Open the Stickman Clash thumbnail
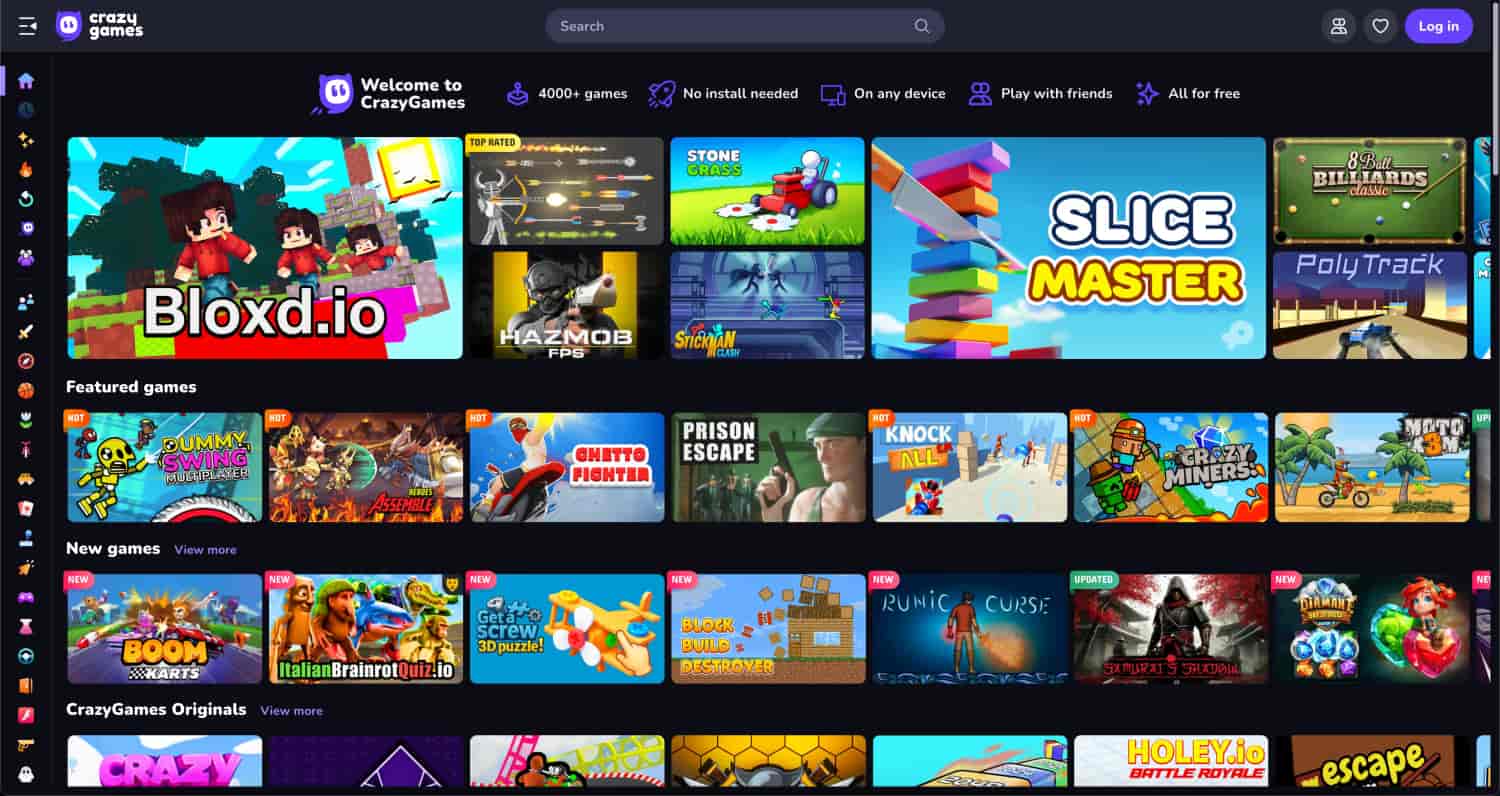Image resolution: width=1500 pixels, height=796 pixels. [x=767, y=305]
